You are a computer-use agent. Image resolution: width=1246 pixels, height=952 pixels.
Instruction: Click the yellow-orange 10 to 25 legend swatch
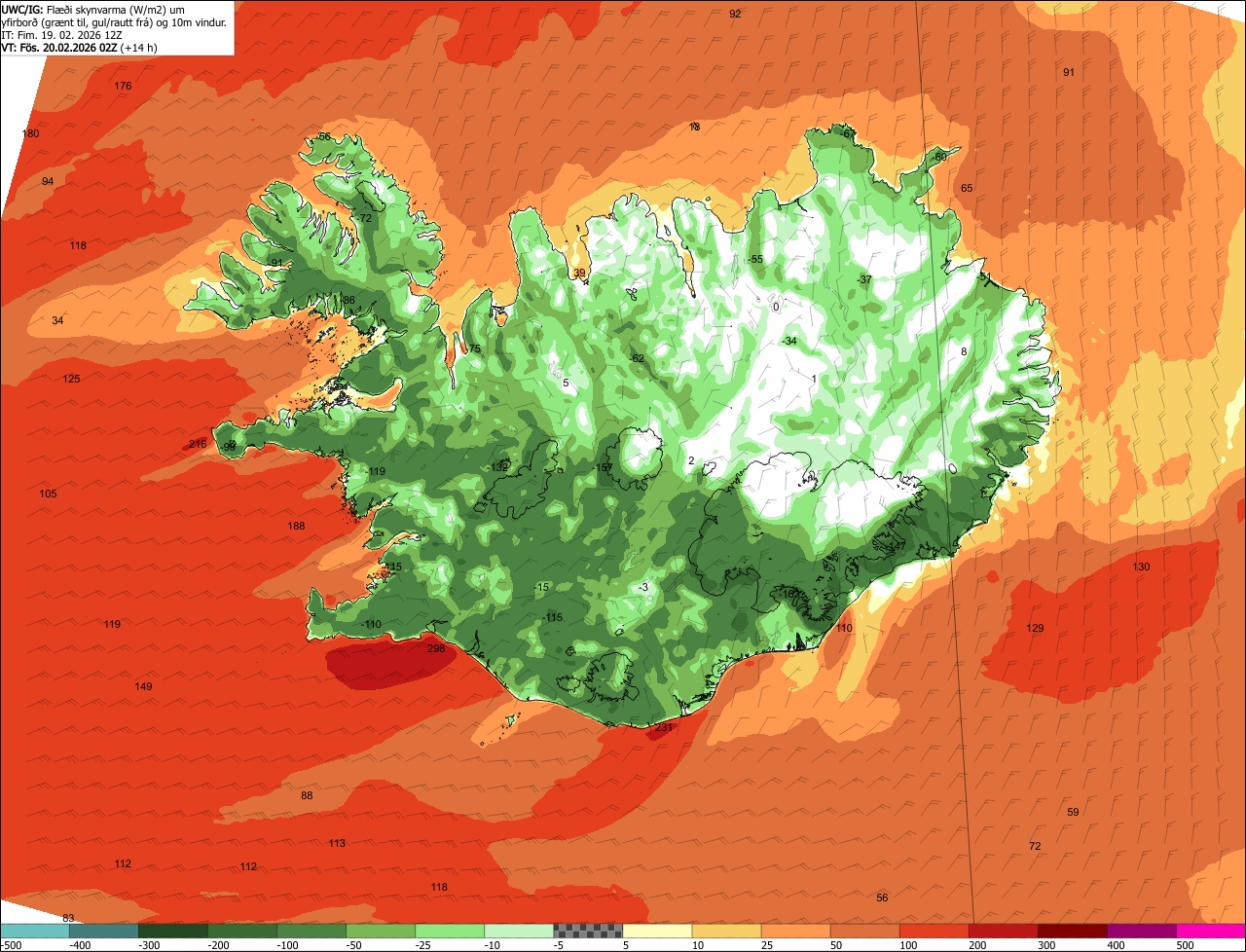(725, 931)
